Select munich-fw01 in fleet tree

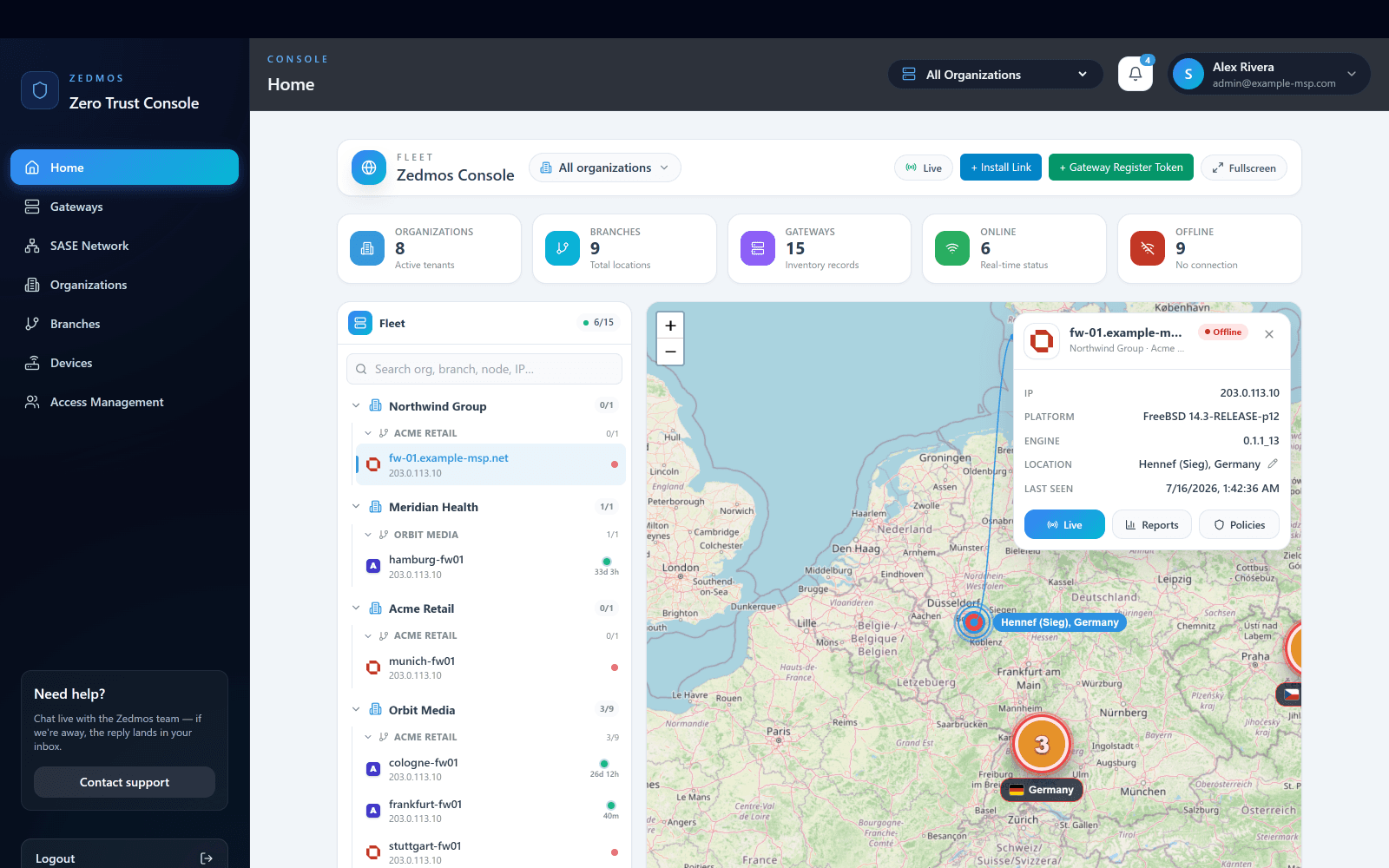(x=490, y=667)
